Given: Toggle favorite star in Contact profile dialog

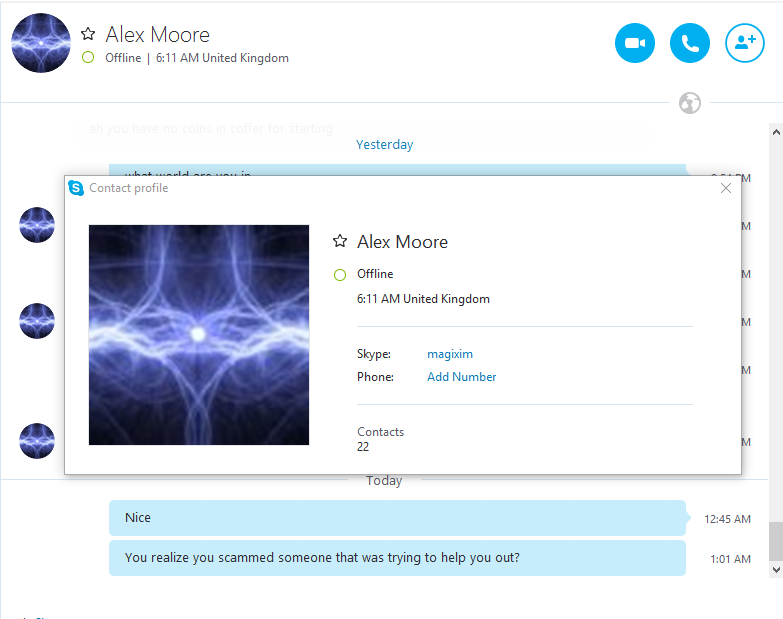Looking at the screenshot, I should click(x=340, y=241).
